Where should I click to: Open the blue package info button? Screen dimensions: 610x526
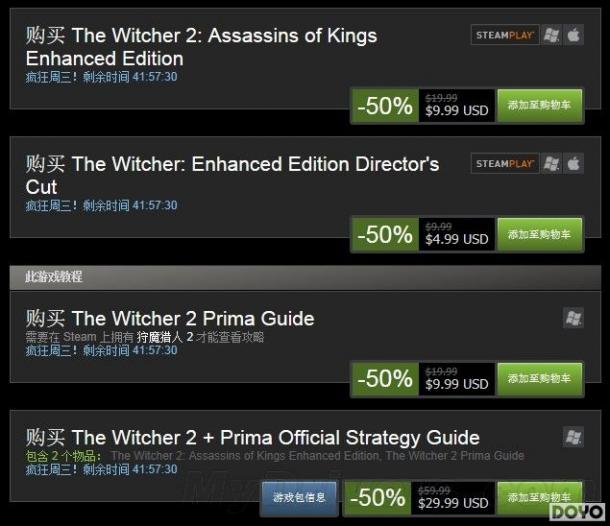(299, 498)
